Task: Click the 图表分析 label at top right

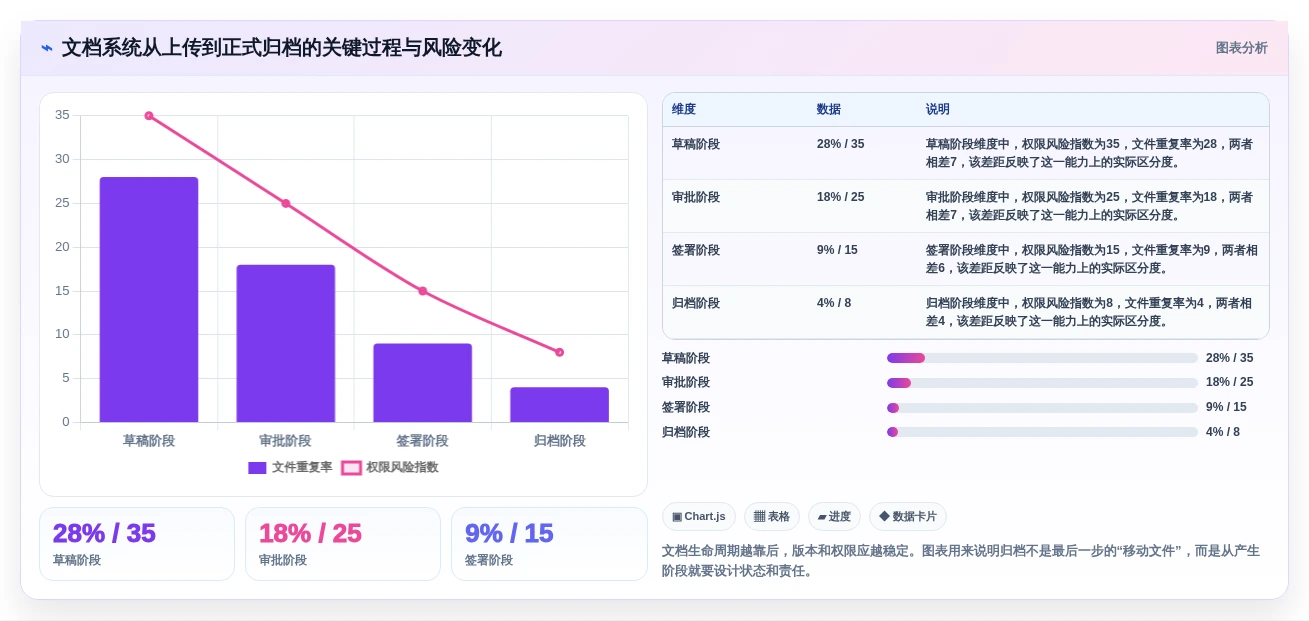Action: click(1241, 48)
